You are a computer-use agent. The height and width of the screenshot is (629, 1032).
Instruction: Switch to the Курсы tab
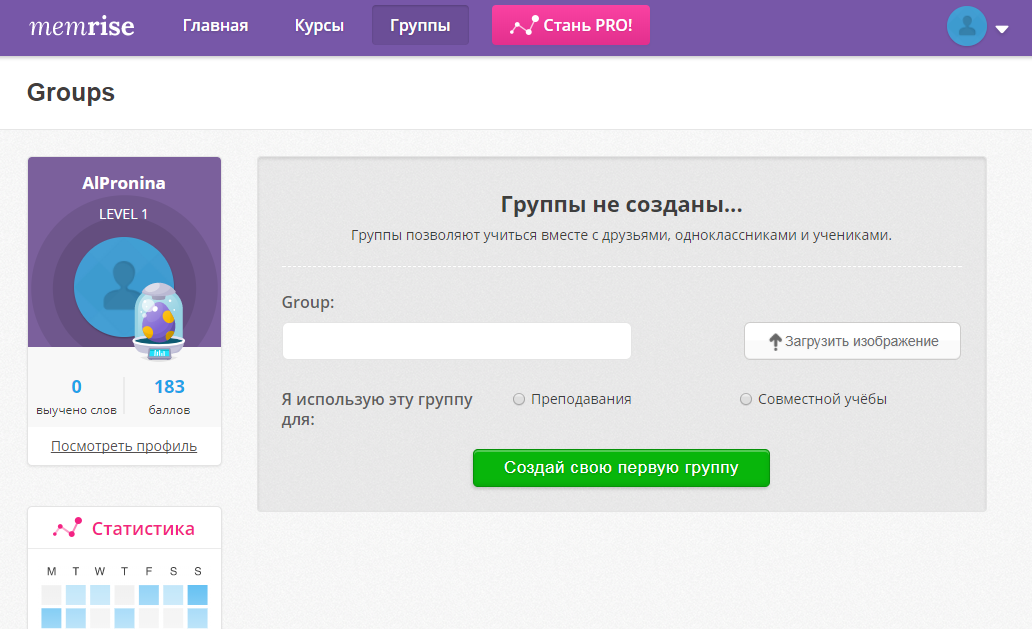pos(319,26)
